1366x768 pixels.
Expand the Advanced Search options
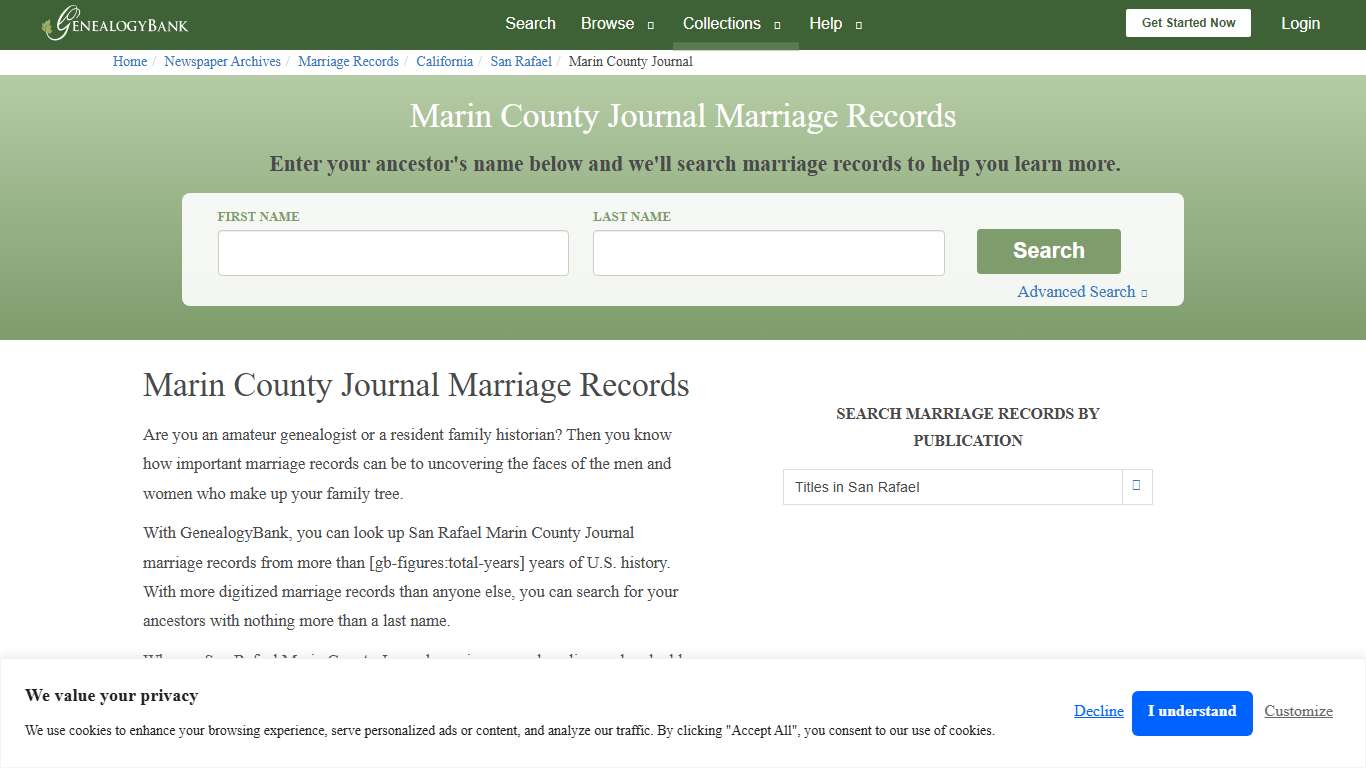tap(1081, 291)
